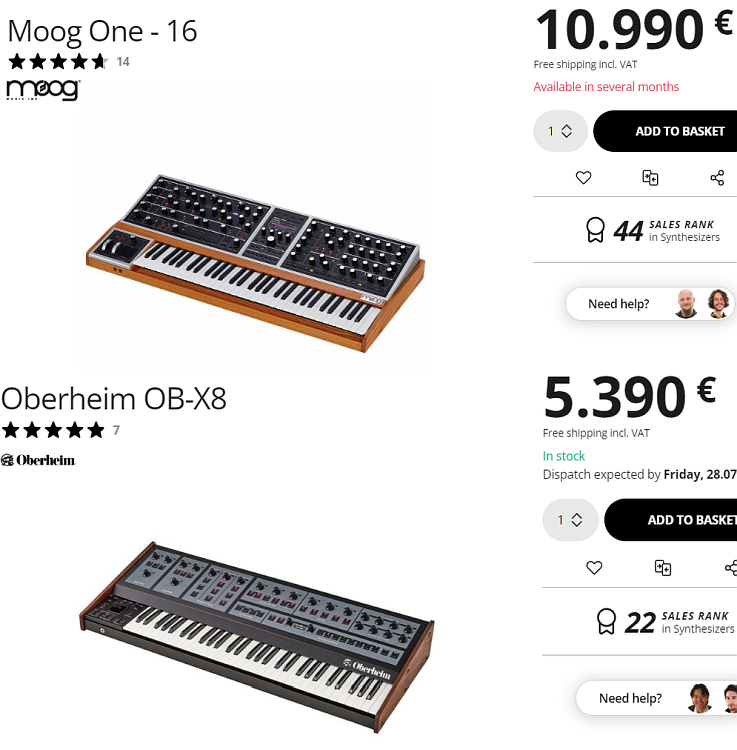Add Oberheim OB-X8 to basket
Screen dimensions: 737x750
(x=671, y=520)
